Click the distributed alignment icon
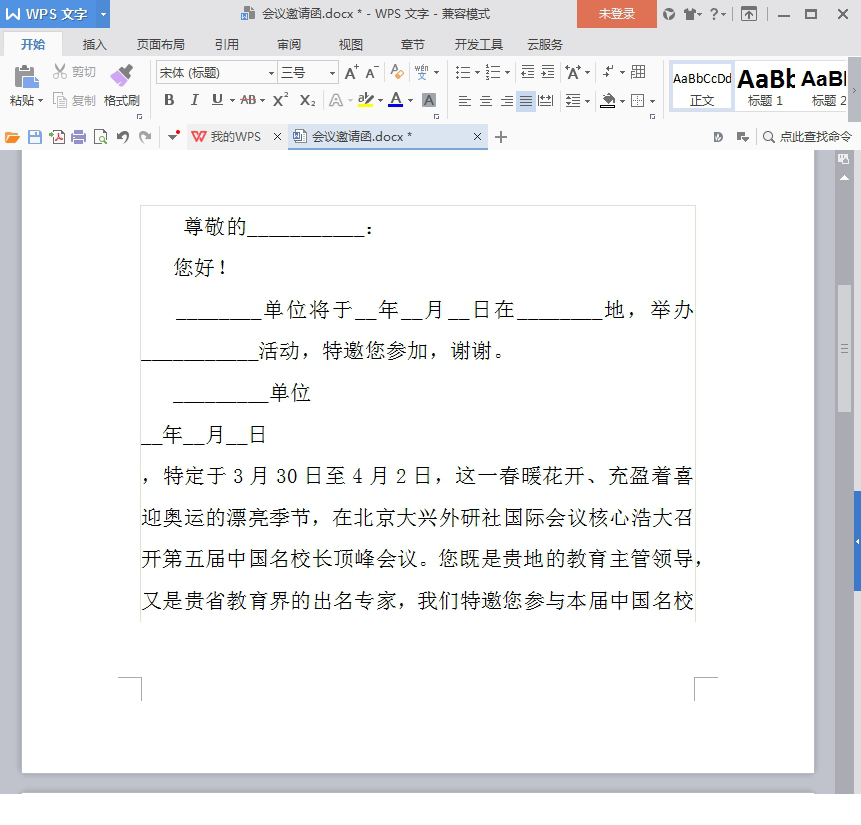This screenshot has height=825, width=861. coord(545,101)
